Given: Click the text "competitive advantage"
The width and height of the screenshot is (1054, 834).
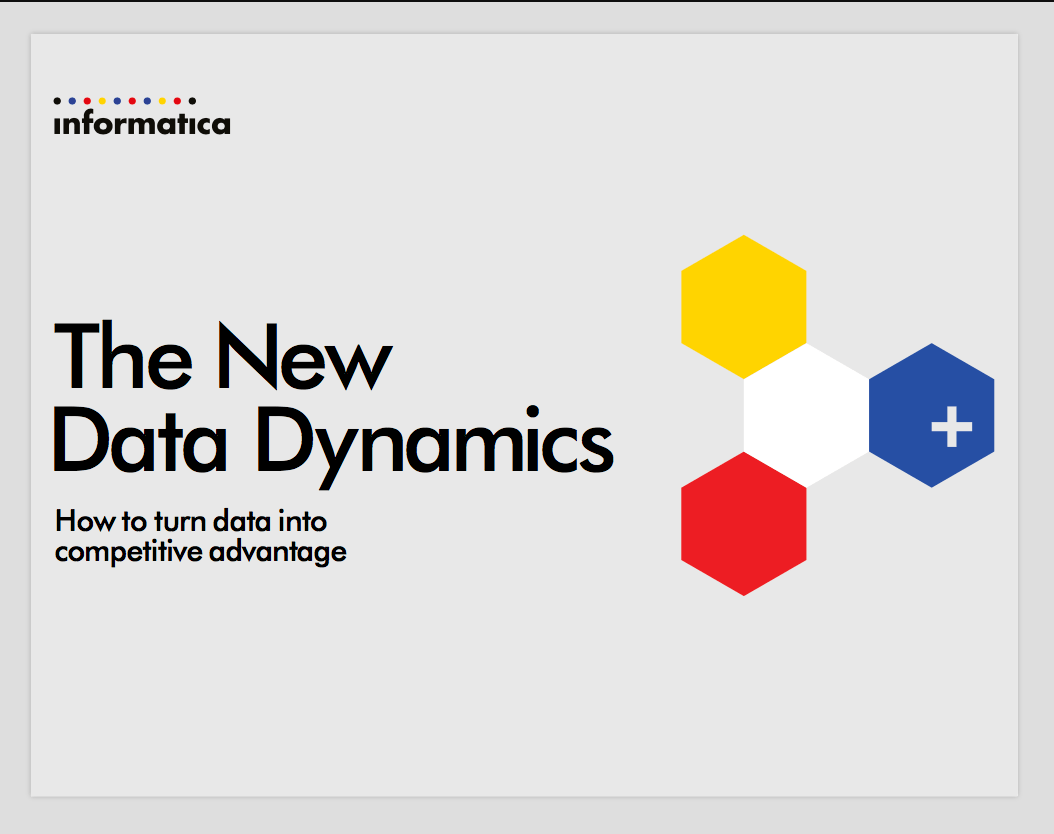Looking at the screenshot, I should pyautogui.click(x=201, y=552).
